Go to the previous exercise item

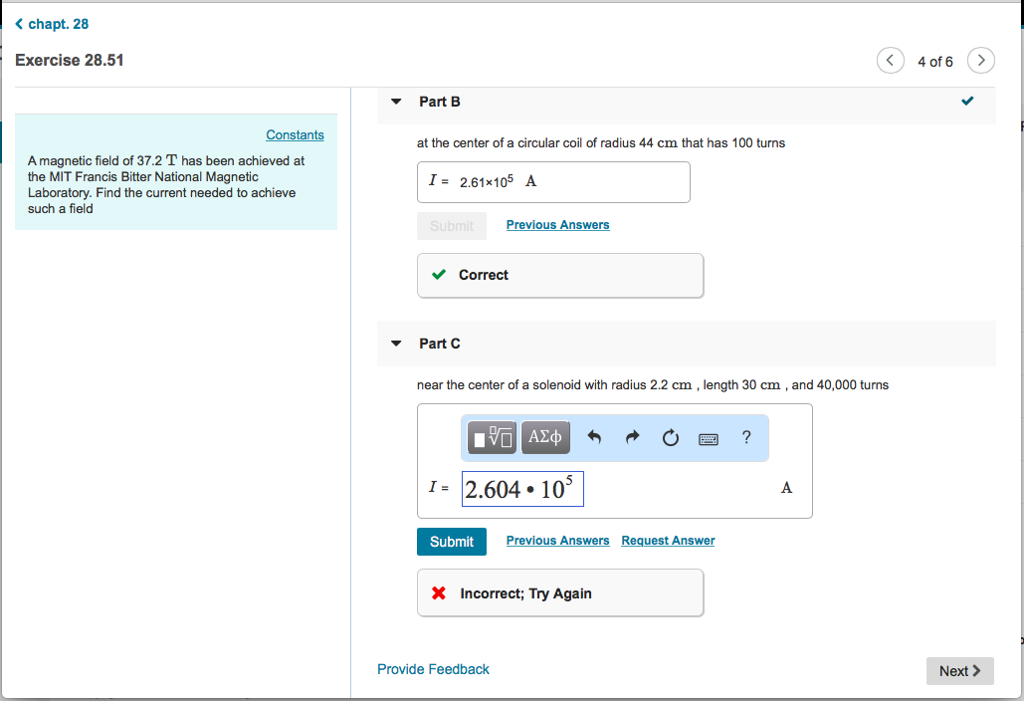click(x=890, y=61)
